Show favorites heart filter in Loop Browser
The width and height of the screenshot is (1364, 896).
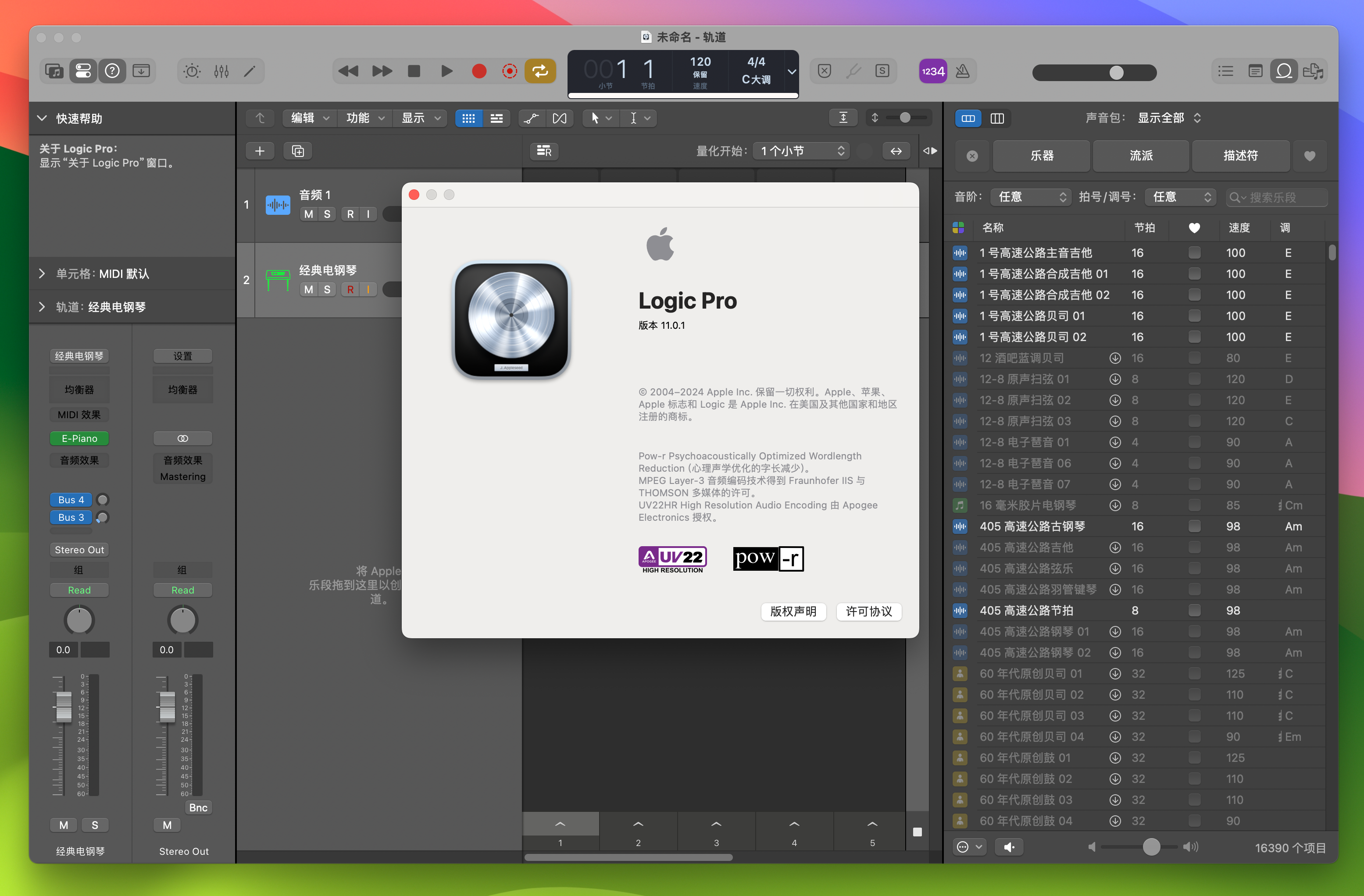(1310, 156)
